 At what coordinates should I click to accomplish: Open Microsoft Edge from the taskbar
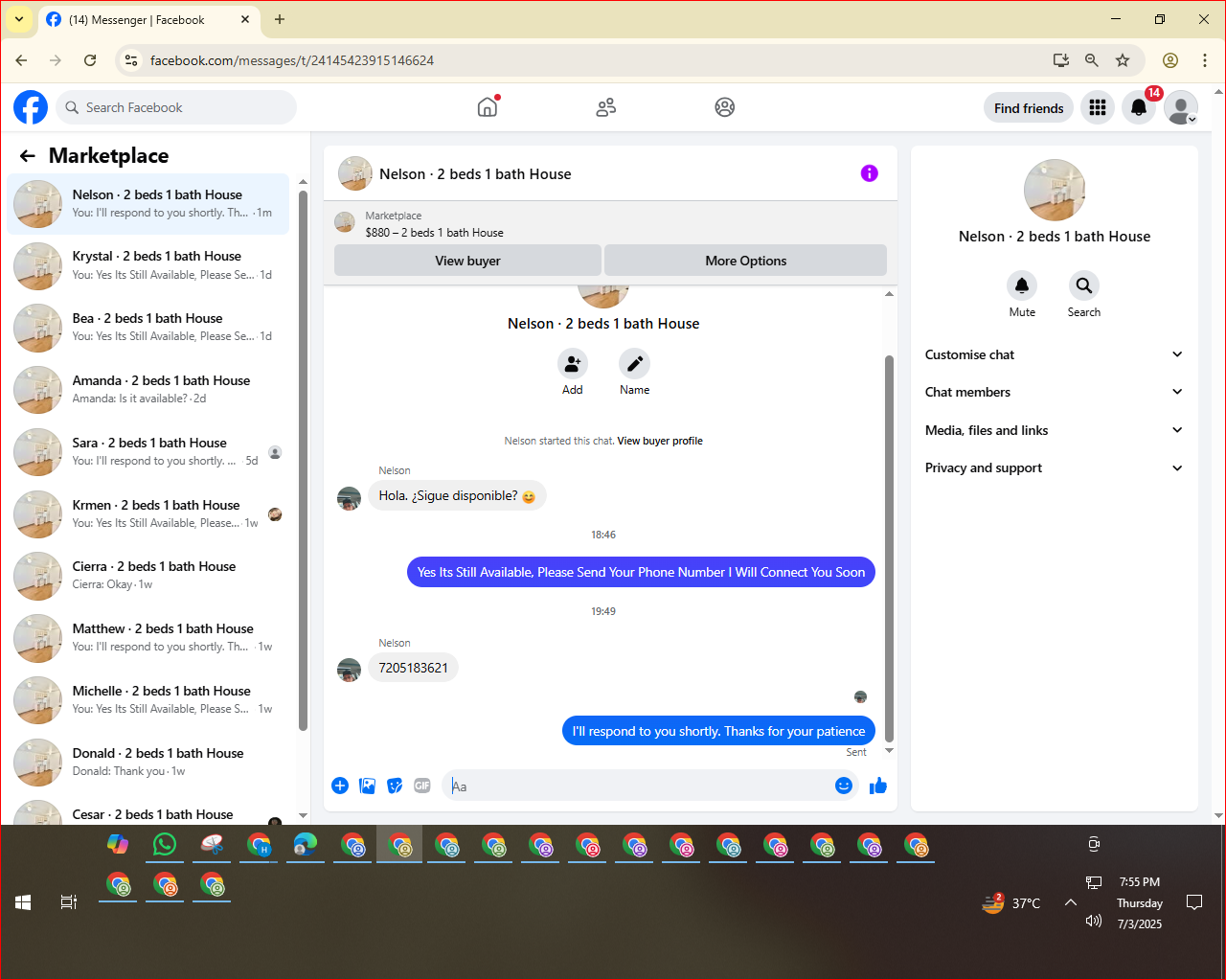point(306,845)
